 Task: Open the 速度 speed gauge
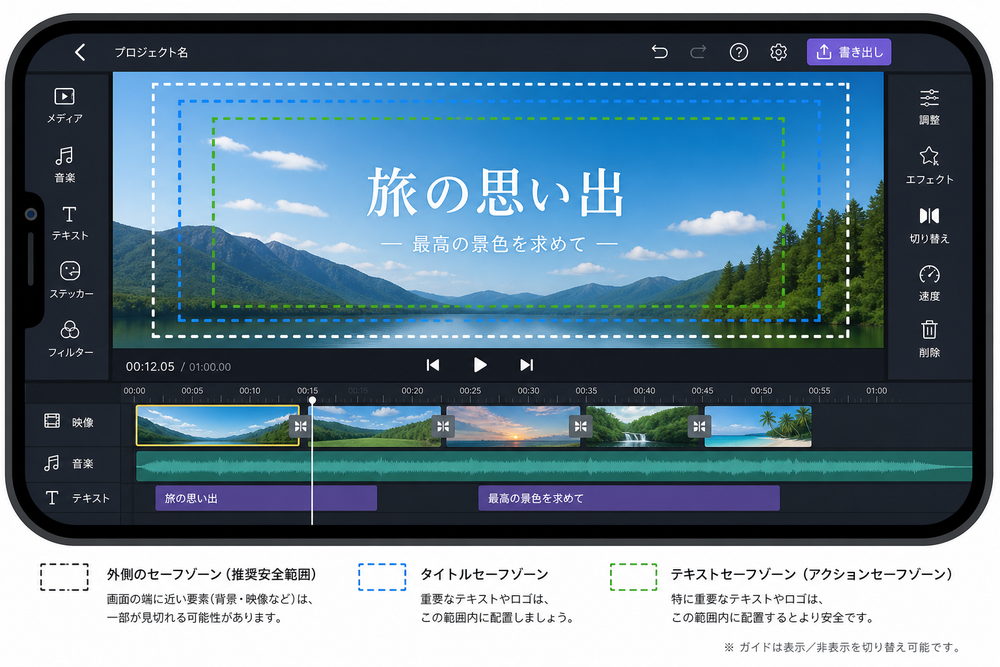[x=929, y=283]
